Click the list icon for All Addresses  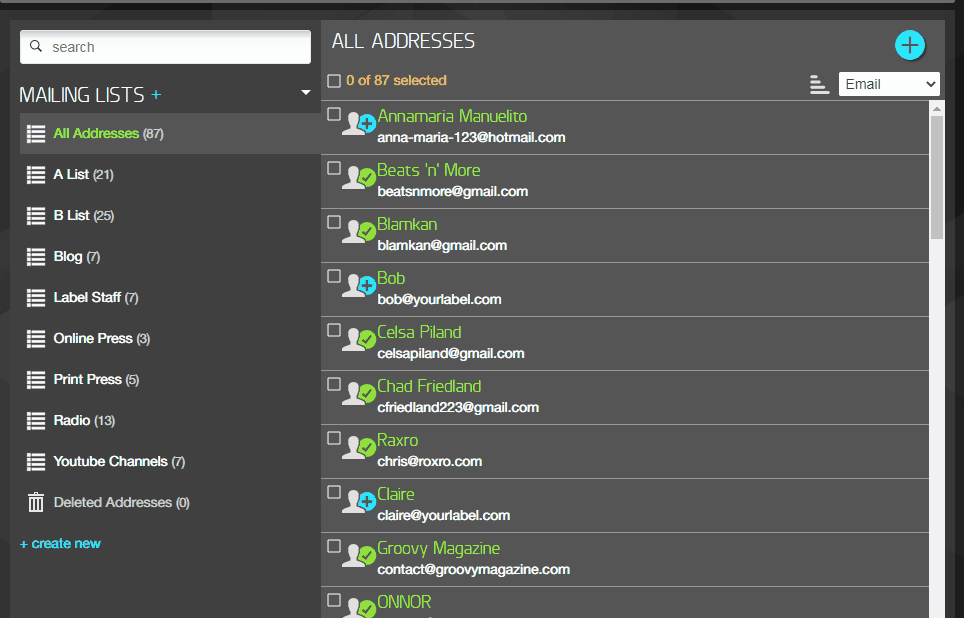tap(36, 133)
